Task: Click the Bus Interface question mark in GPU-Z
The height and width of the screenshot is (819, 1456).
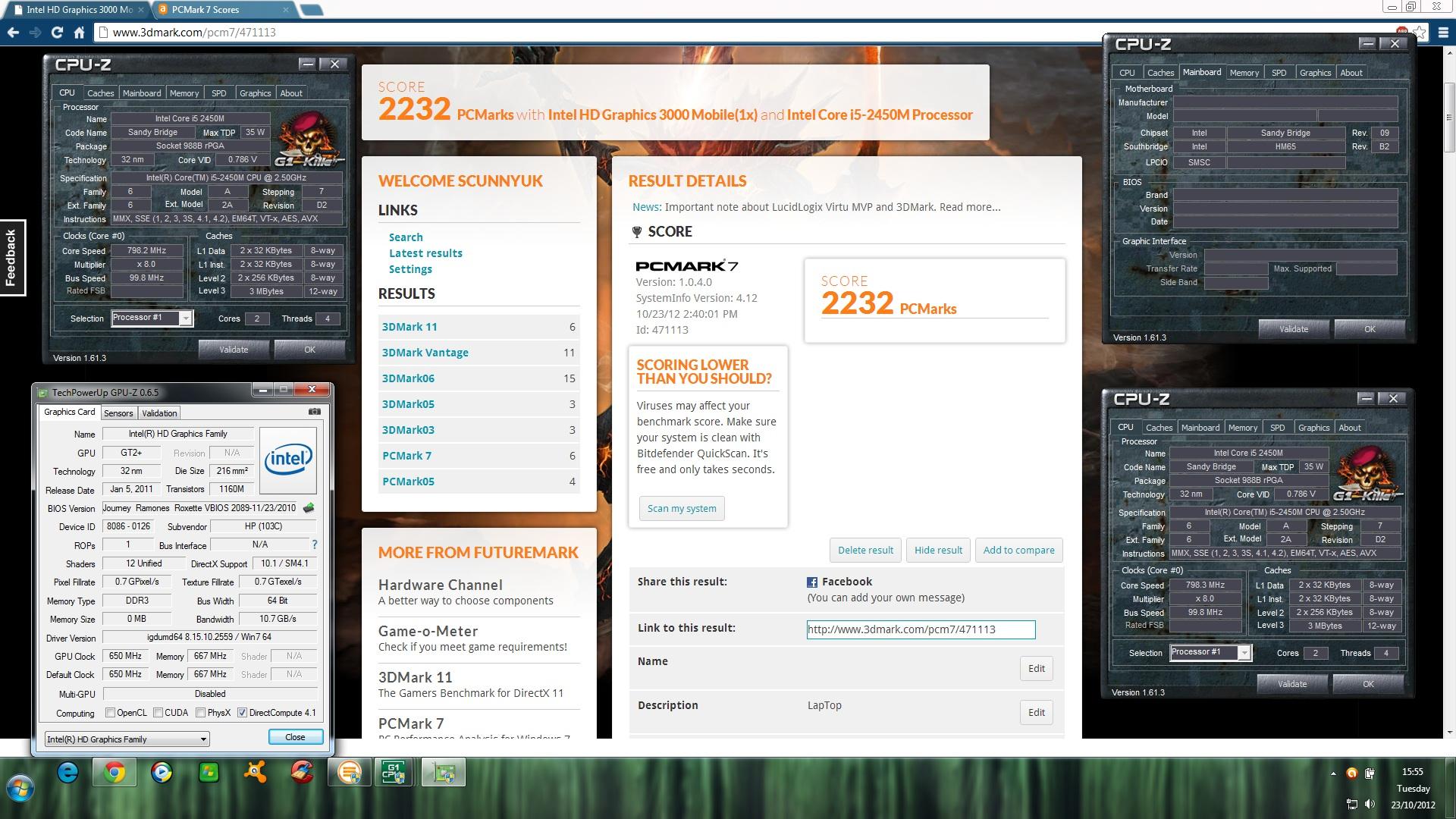Action: 314,544
